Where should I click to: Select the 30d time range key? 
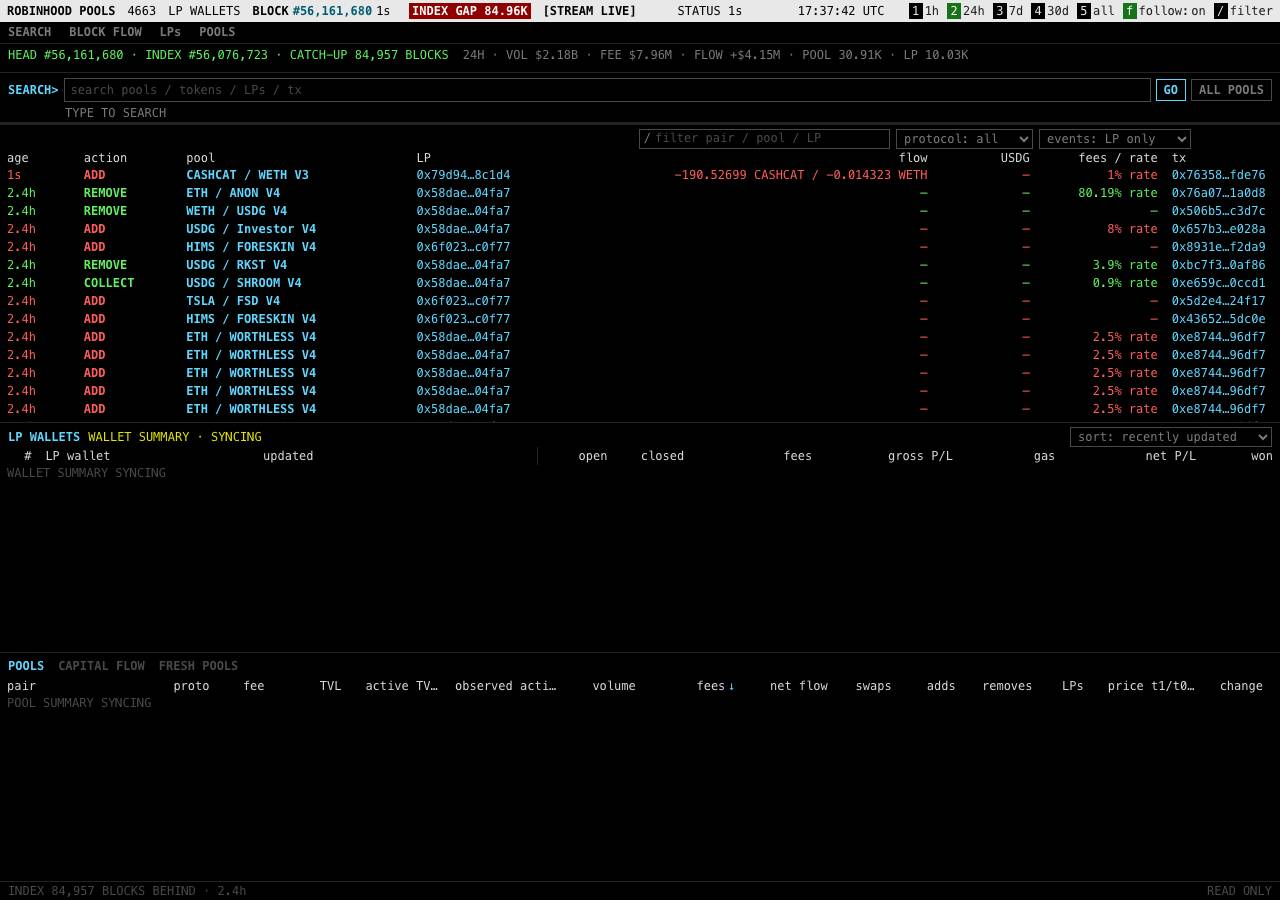1050,11
